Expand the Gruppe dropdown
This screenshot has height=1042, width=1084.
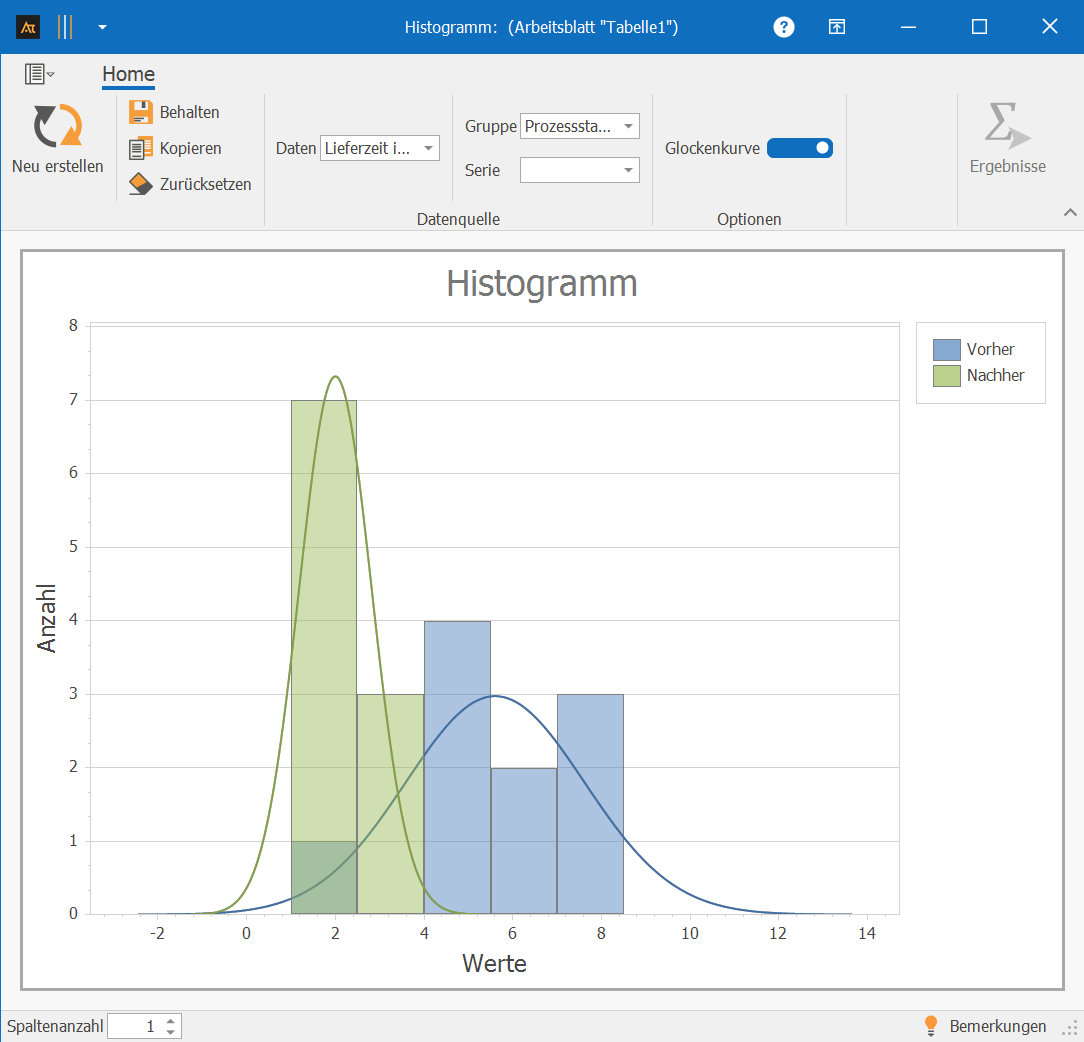pyautogui.click(x=628, y=126)
